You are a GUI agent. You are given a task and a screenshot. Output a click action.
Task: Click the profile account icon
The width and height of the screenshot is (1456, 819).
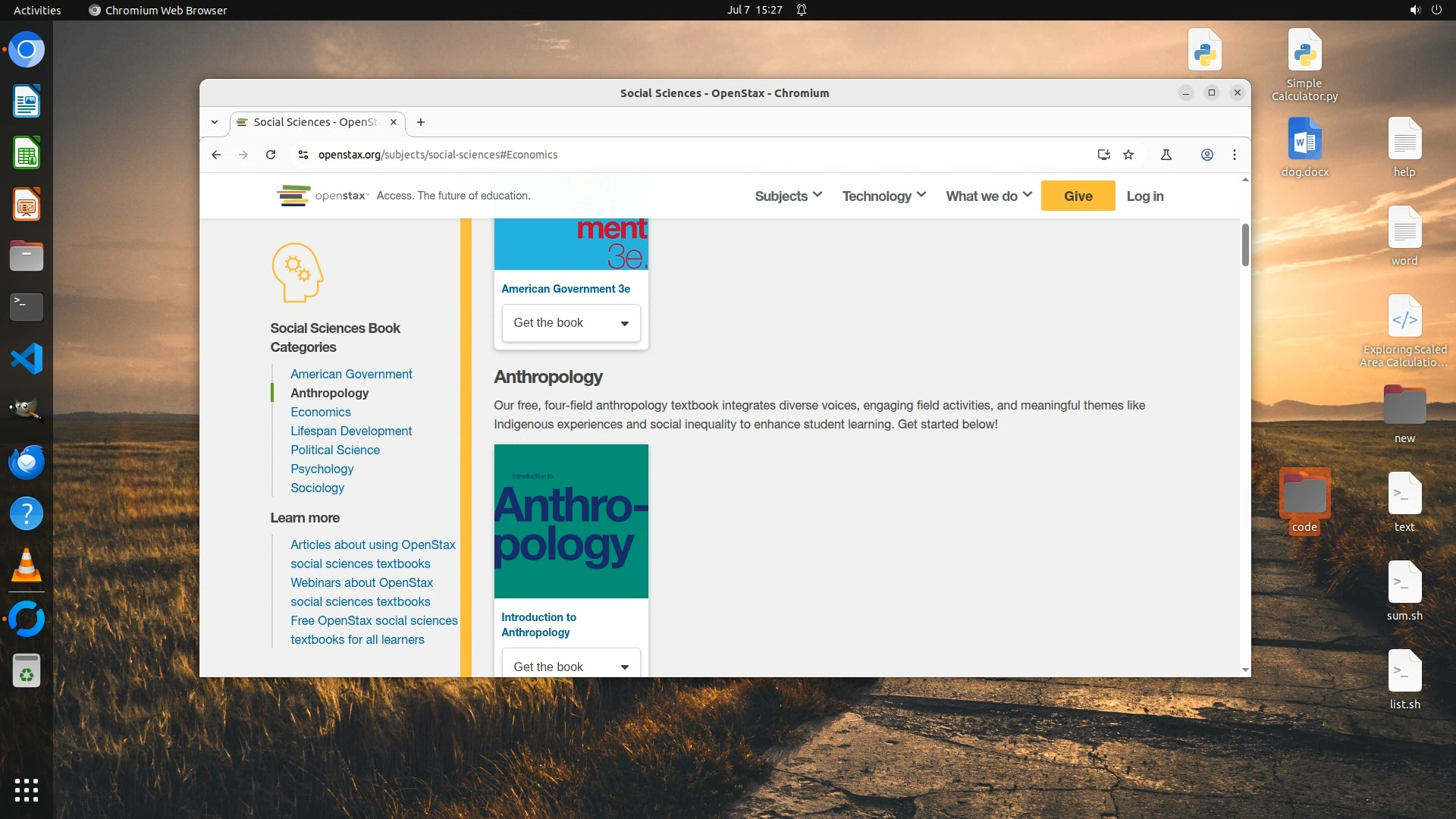point(1207,155)
